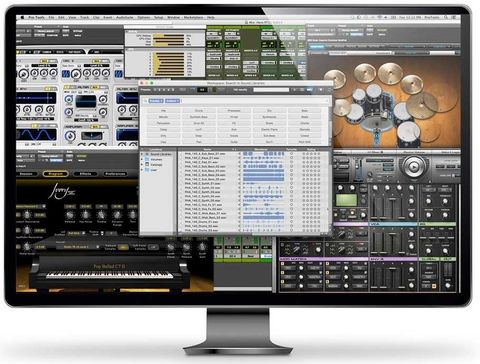Click the blue waveform icon of second oscillator
The image size is (480, 364).
pos(66,74)
